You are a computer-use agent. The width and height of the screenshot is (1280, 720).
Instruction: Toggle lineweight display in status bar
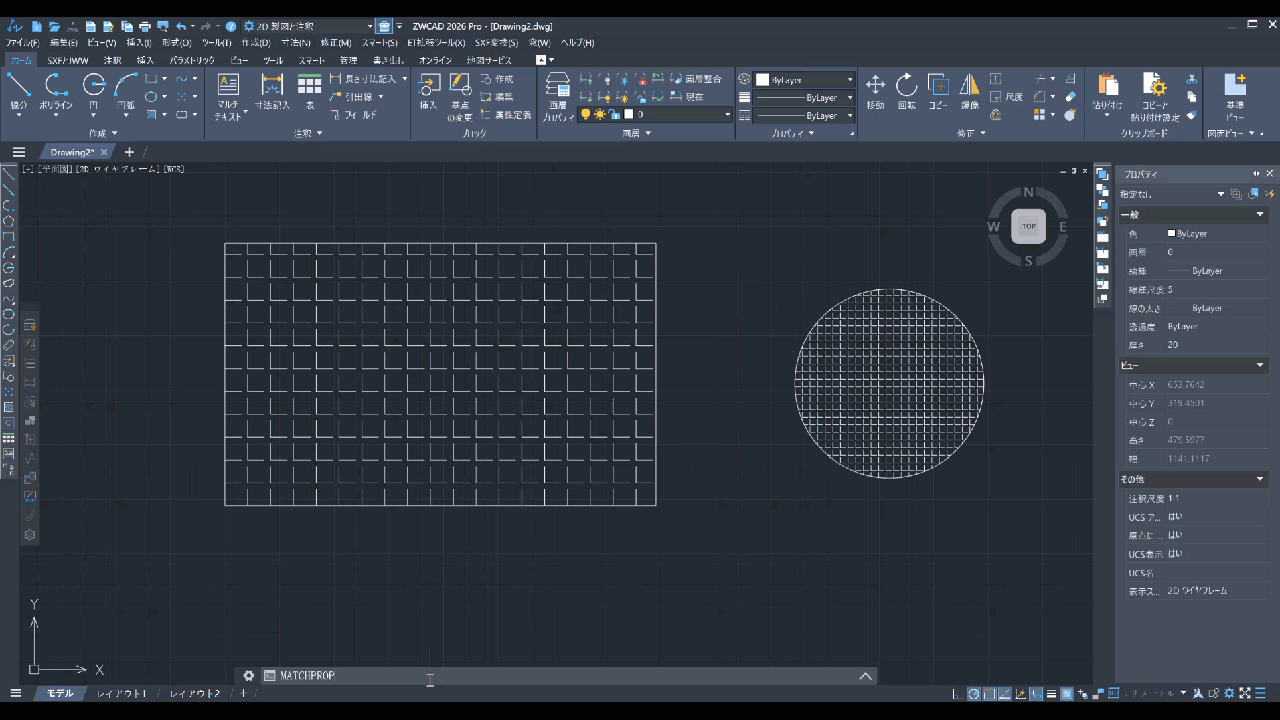tap(1051, 694)
